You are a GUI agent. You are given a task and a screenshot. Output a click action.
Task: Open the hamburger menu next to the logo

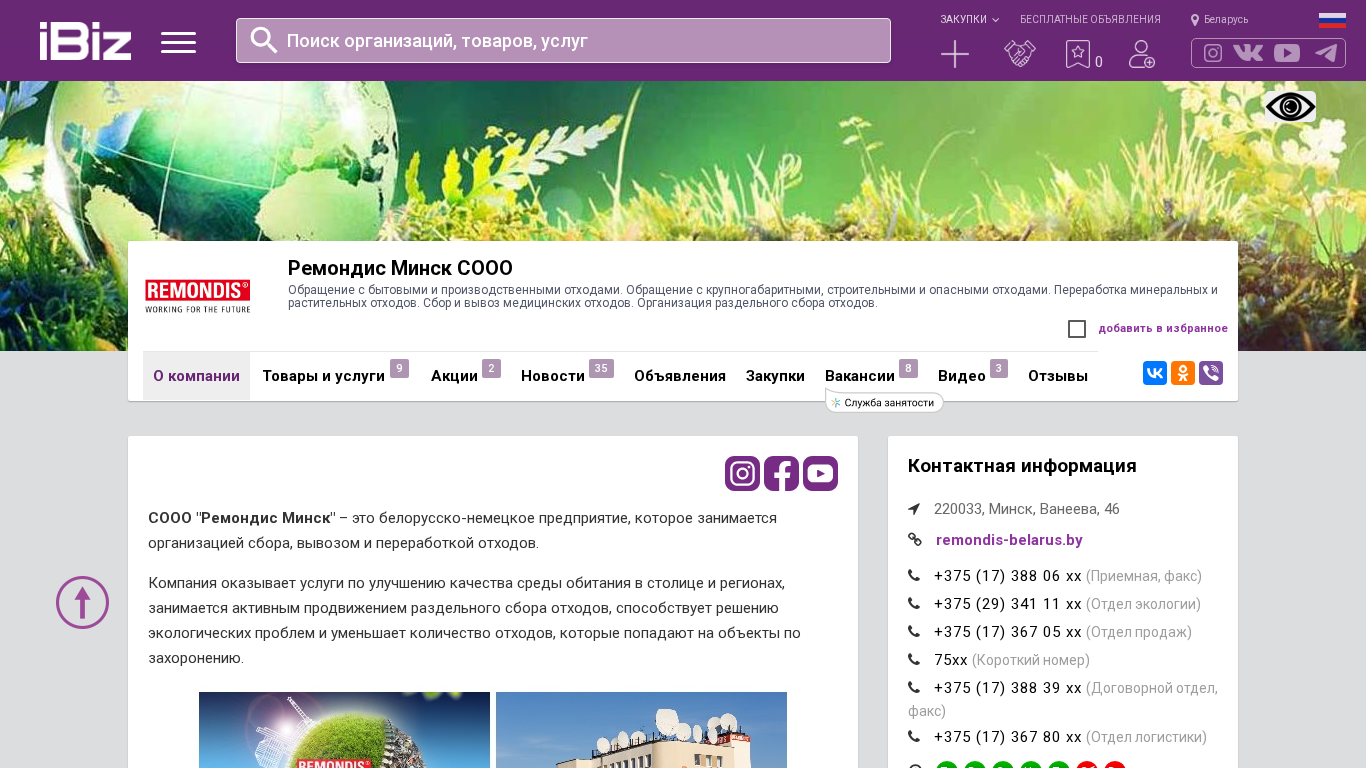point(178,42)
